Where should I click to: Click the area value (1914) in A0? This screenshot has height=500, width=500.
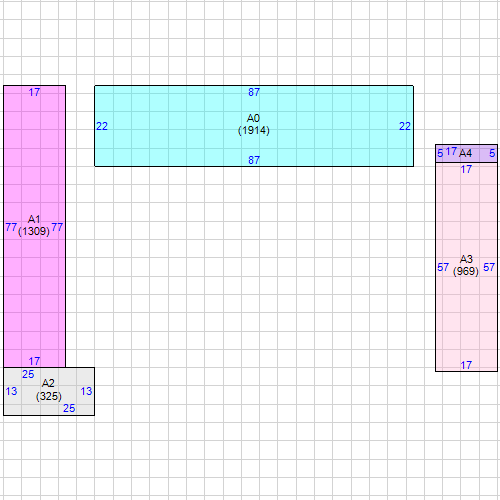pos(254,130)
